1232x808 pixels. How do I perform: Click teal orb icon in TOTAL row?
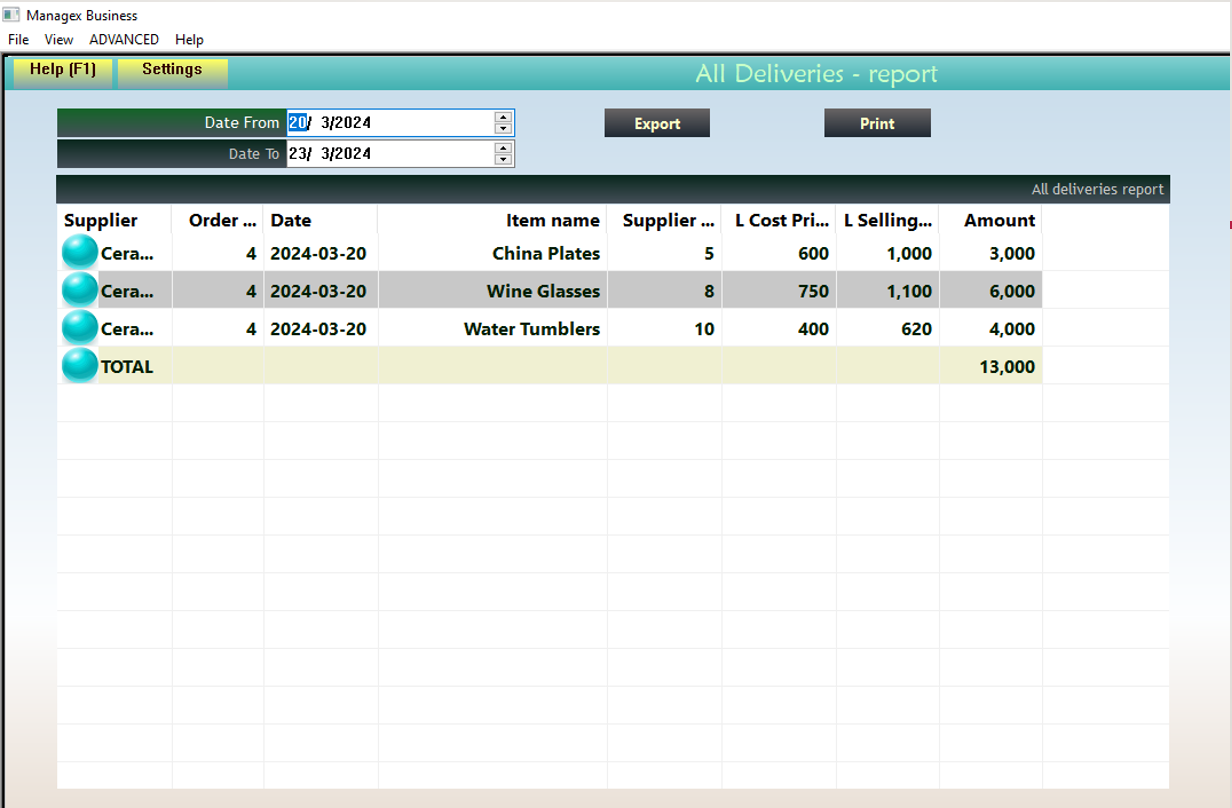(80, 366)
